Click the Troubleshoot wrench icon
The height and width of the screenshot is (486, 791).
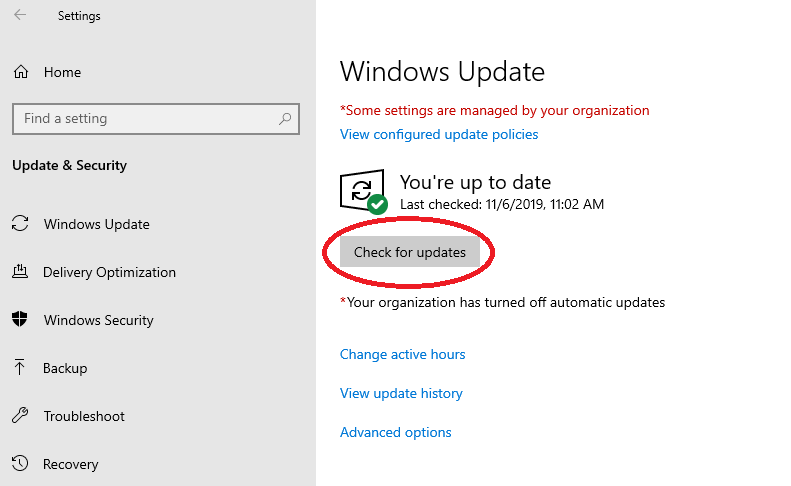[x=20, y=416]
